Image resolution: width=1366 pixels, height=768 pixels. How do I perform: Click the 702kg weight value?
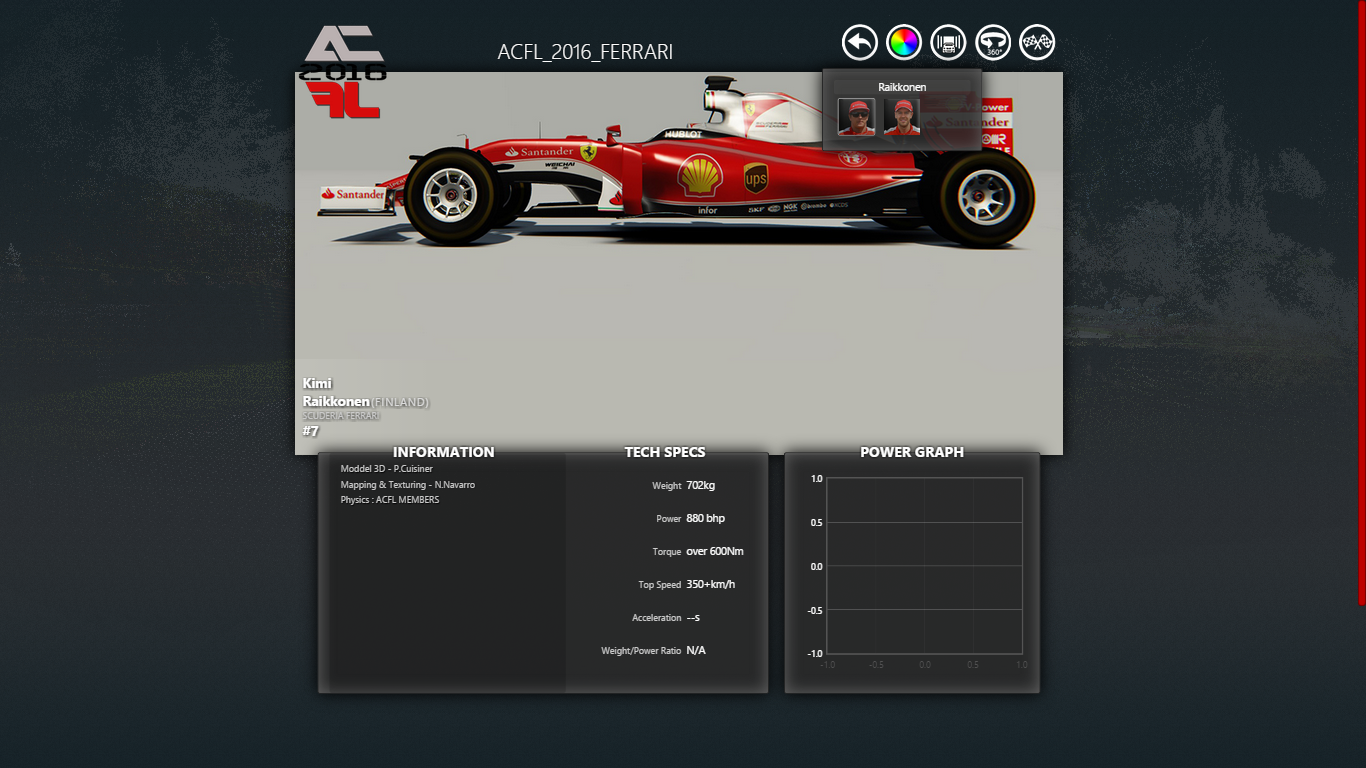tap(700, 485)
